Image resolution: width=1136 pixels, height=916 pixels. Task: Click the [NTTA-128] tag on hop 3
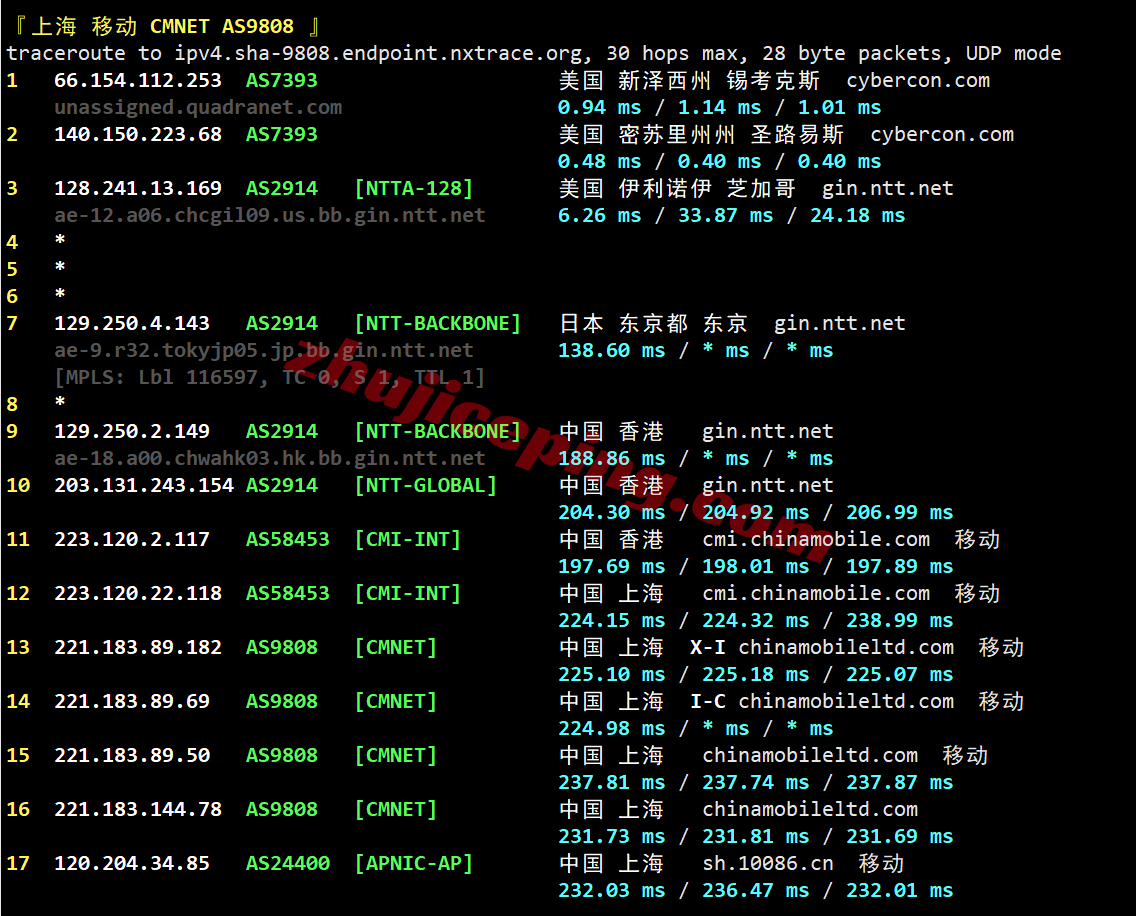(413, 187)
